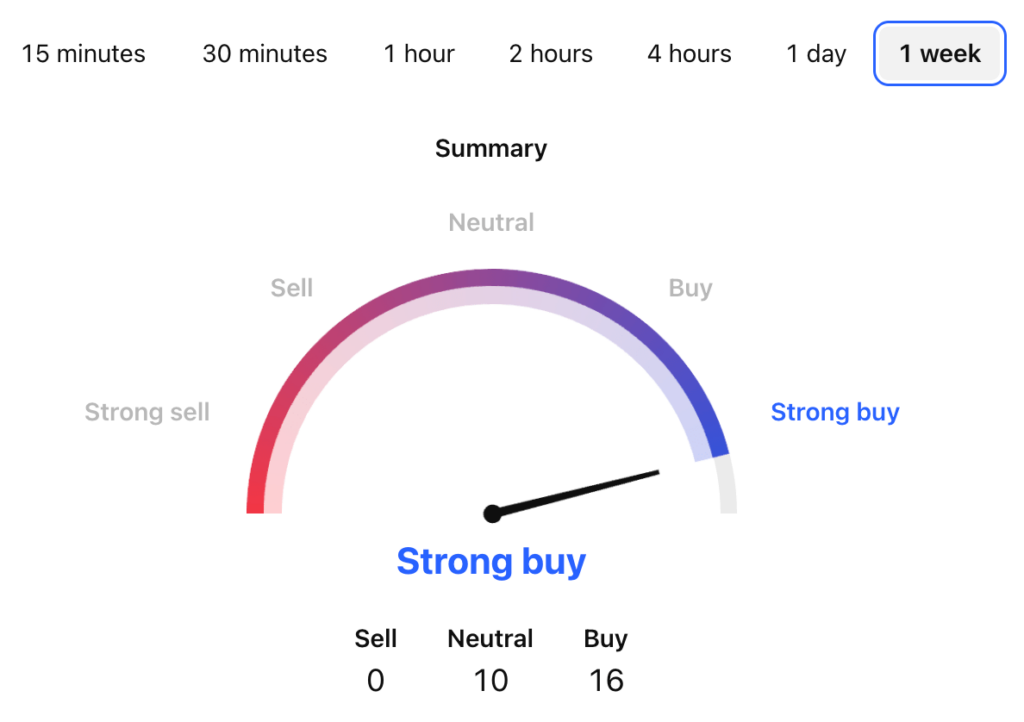Click the Strong buy result text
Screen dimensions: 1024x722
click(x=490, y=561)
